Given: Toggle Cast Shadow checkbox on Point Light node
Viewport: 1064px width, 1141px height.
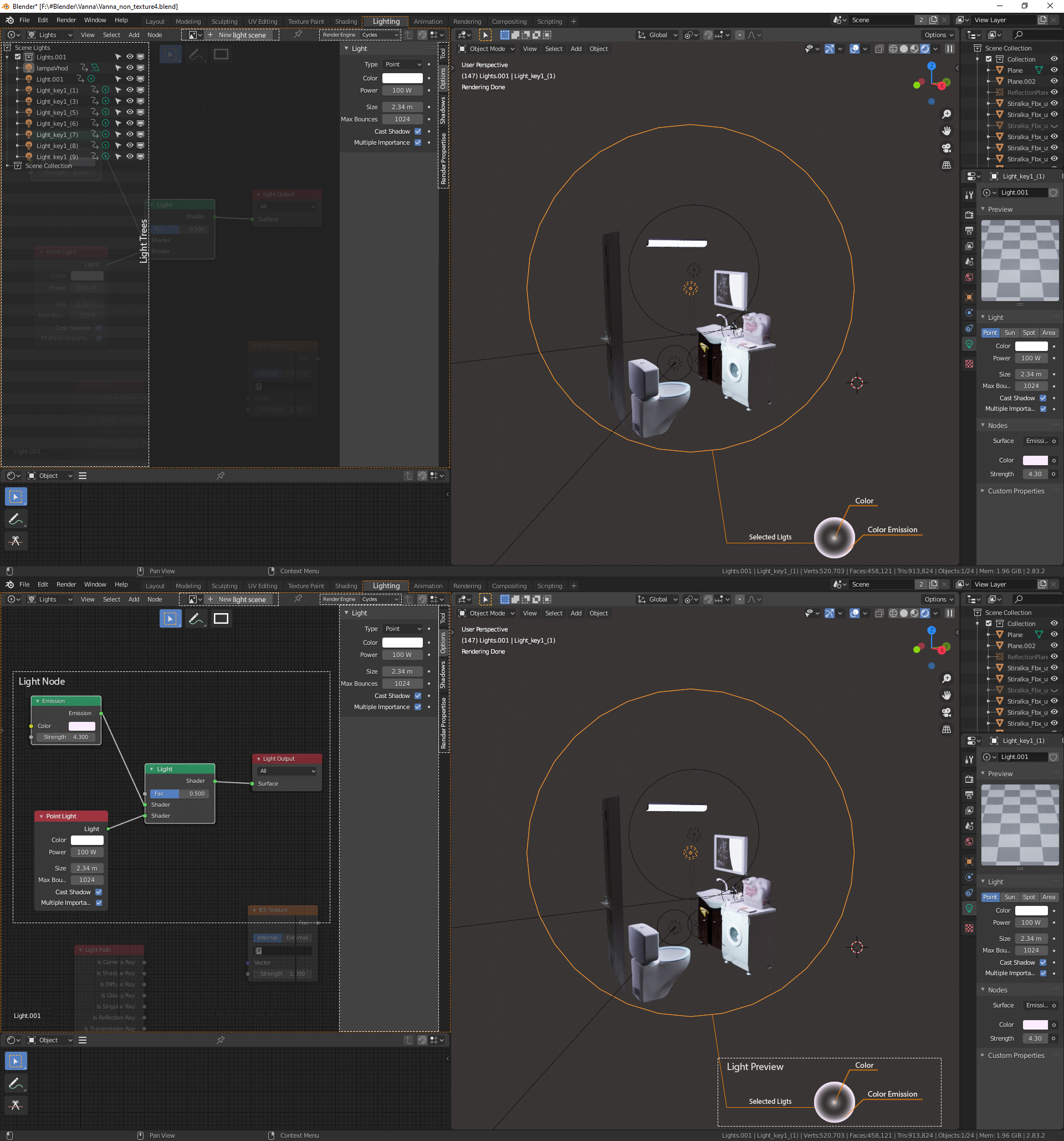Looking at the screenshot, I should tap(99, 892).
